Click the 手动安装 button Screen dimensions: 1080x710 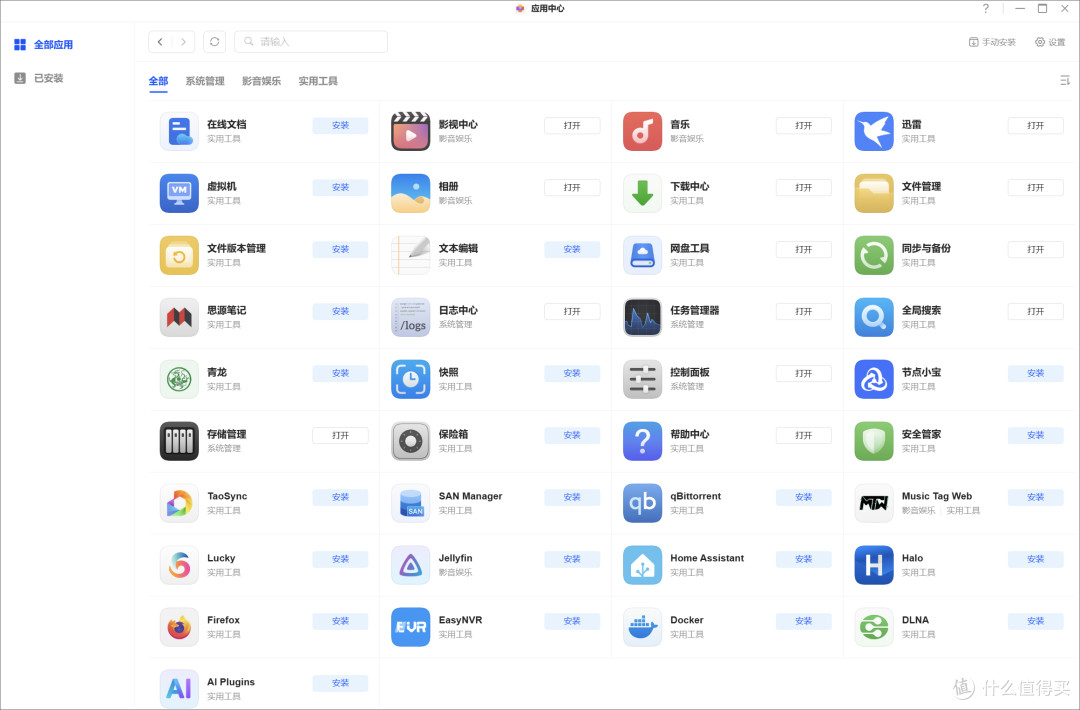[x=992, y=42]
